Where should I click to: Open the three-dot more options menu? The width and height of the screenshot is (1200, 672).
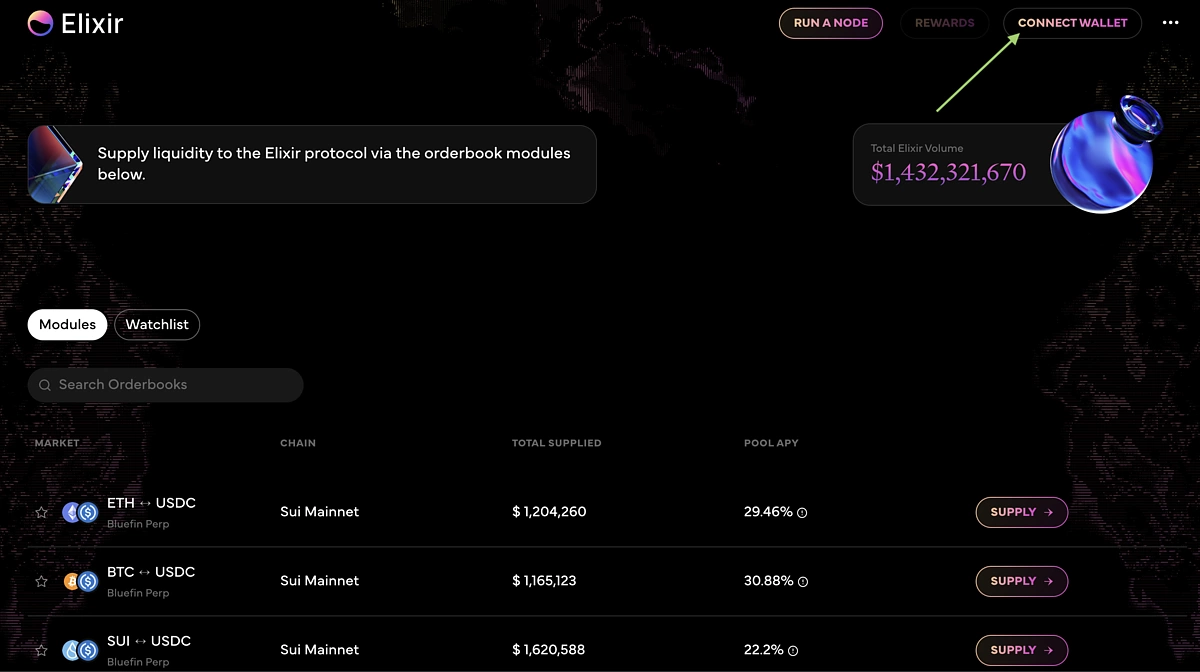point(1171,23)
